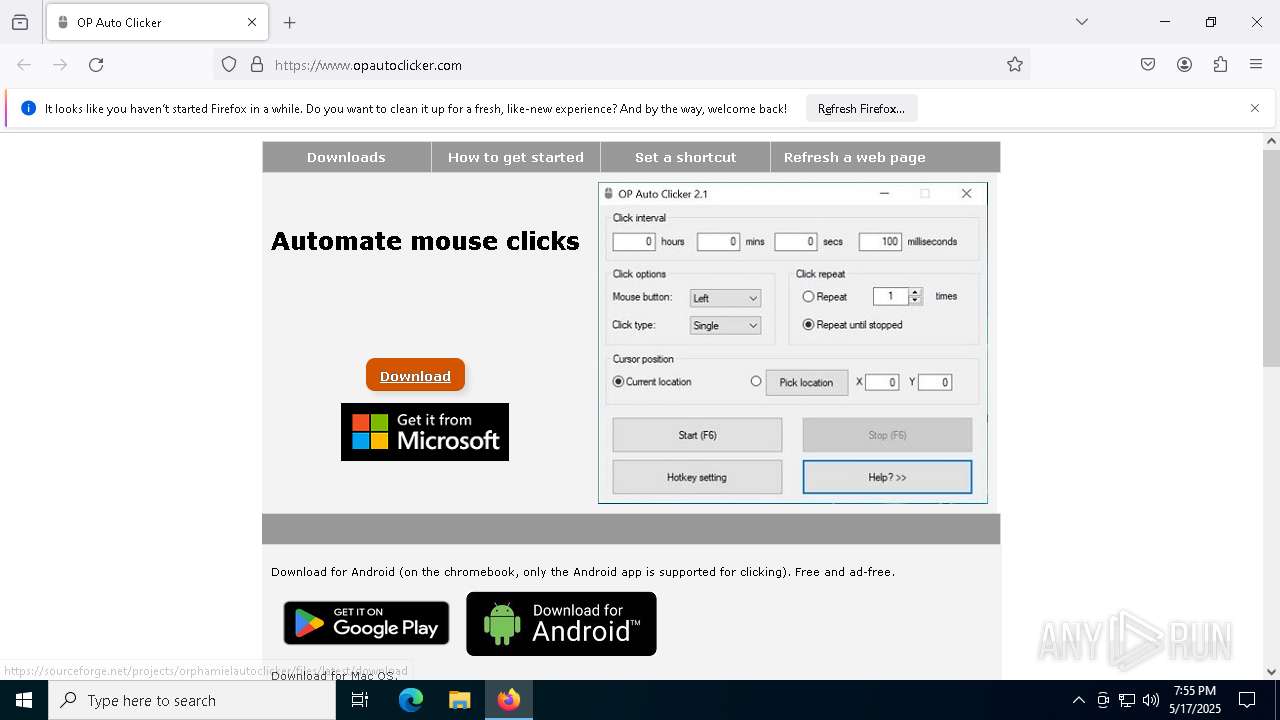This screenshot has height=720, width=1280.
Task: Select Repeat until stopped radio button
Action: pos(808,325)
